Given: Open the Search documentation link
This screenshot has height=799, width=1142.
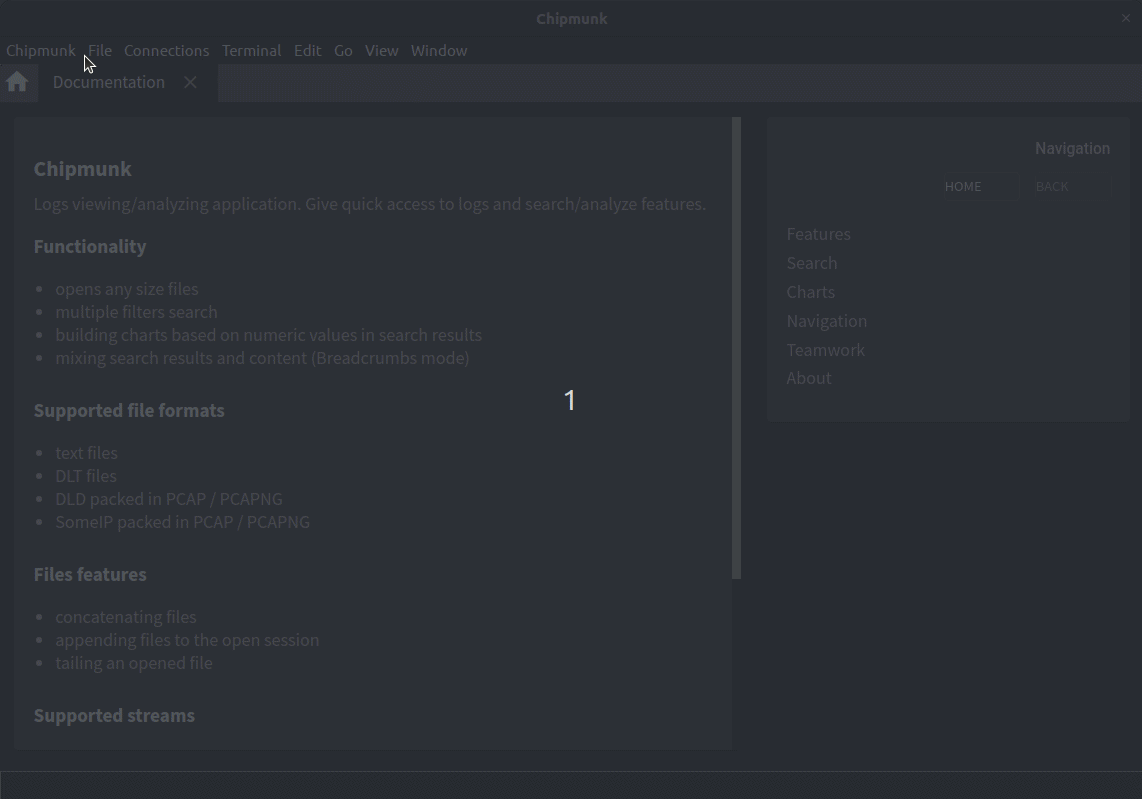Looking at the screenshot, I should coord(811,263).
